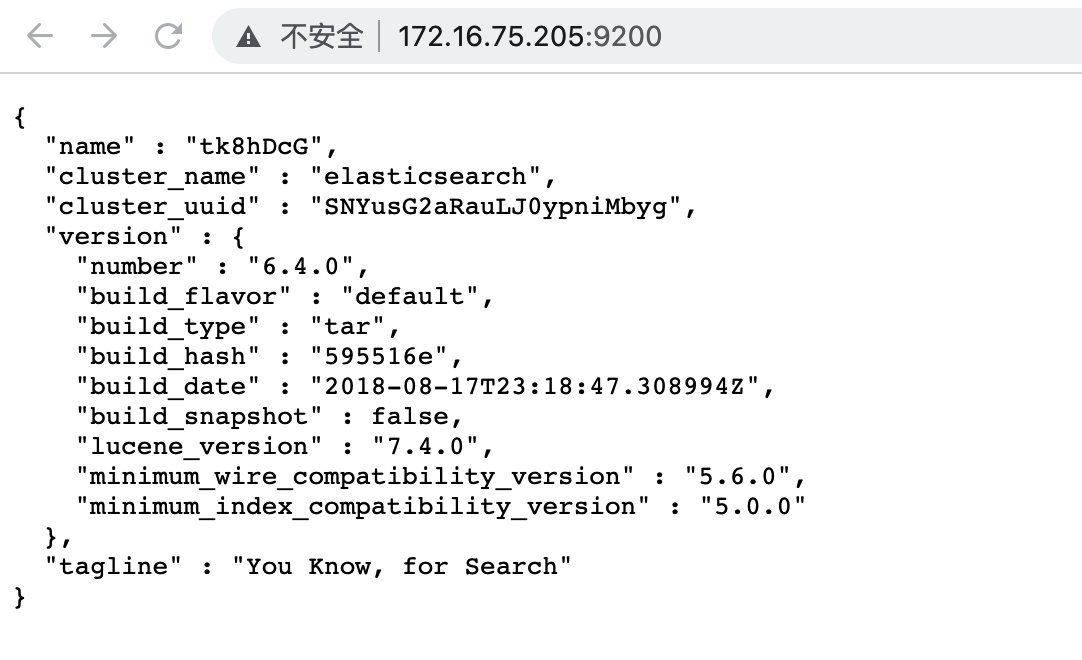1082x660 pixels.
Task: Click the build_snapshot false value
Action: [410, 417]
